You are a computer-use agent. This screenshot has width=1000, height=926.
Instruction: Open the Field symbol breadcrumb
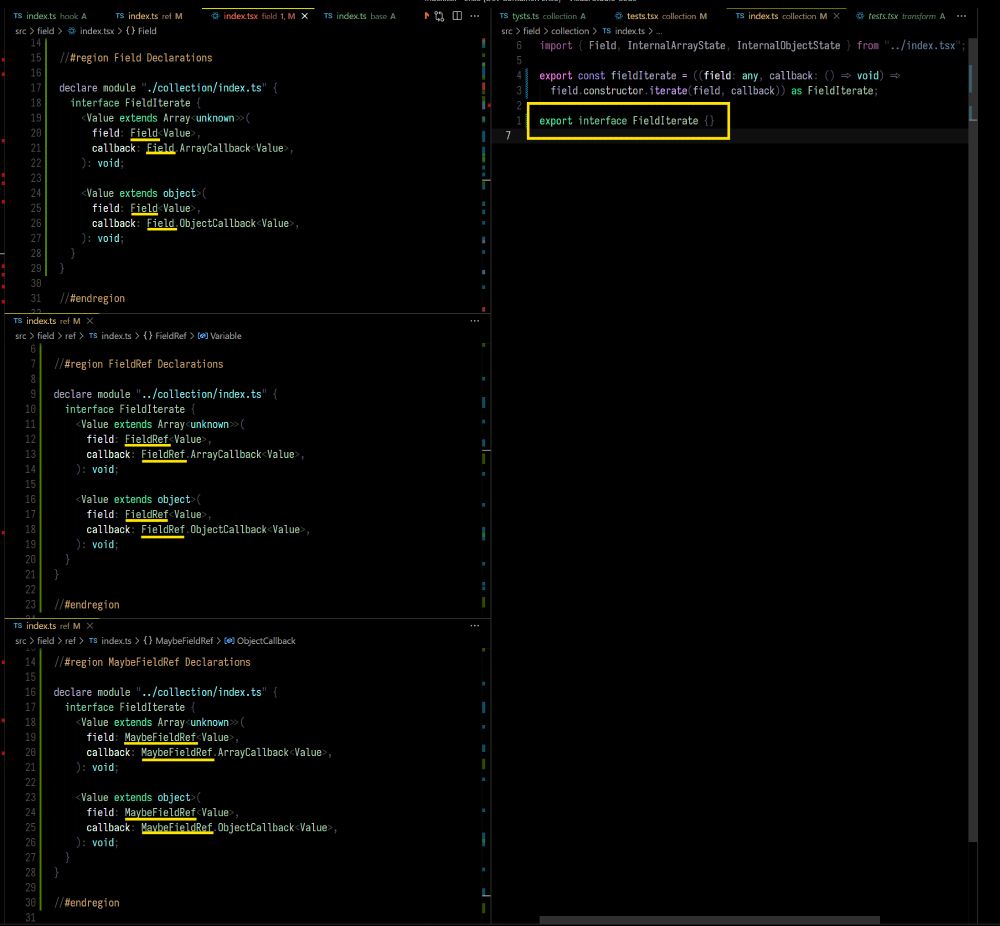[x=141, y=31]
